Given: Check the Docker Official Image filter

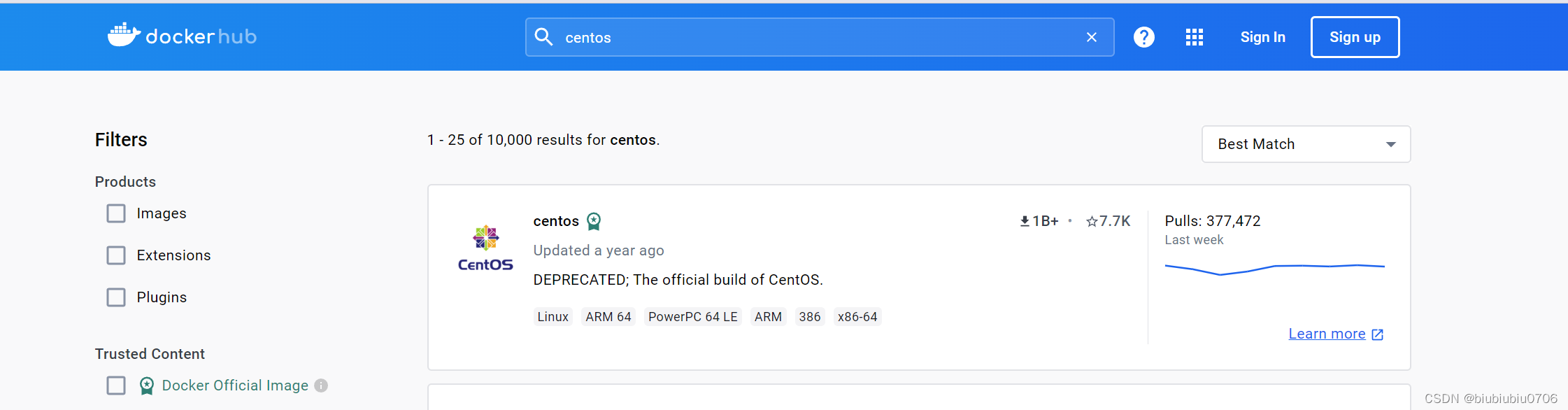Looking at the screenshot, I should point(116,386).
